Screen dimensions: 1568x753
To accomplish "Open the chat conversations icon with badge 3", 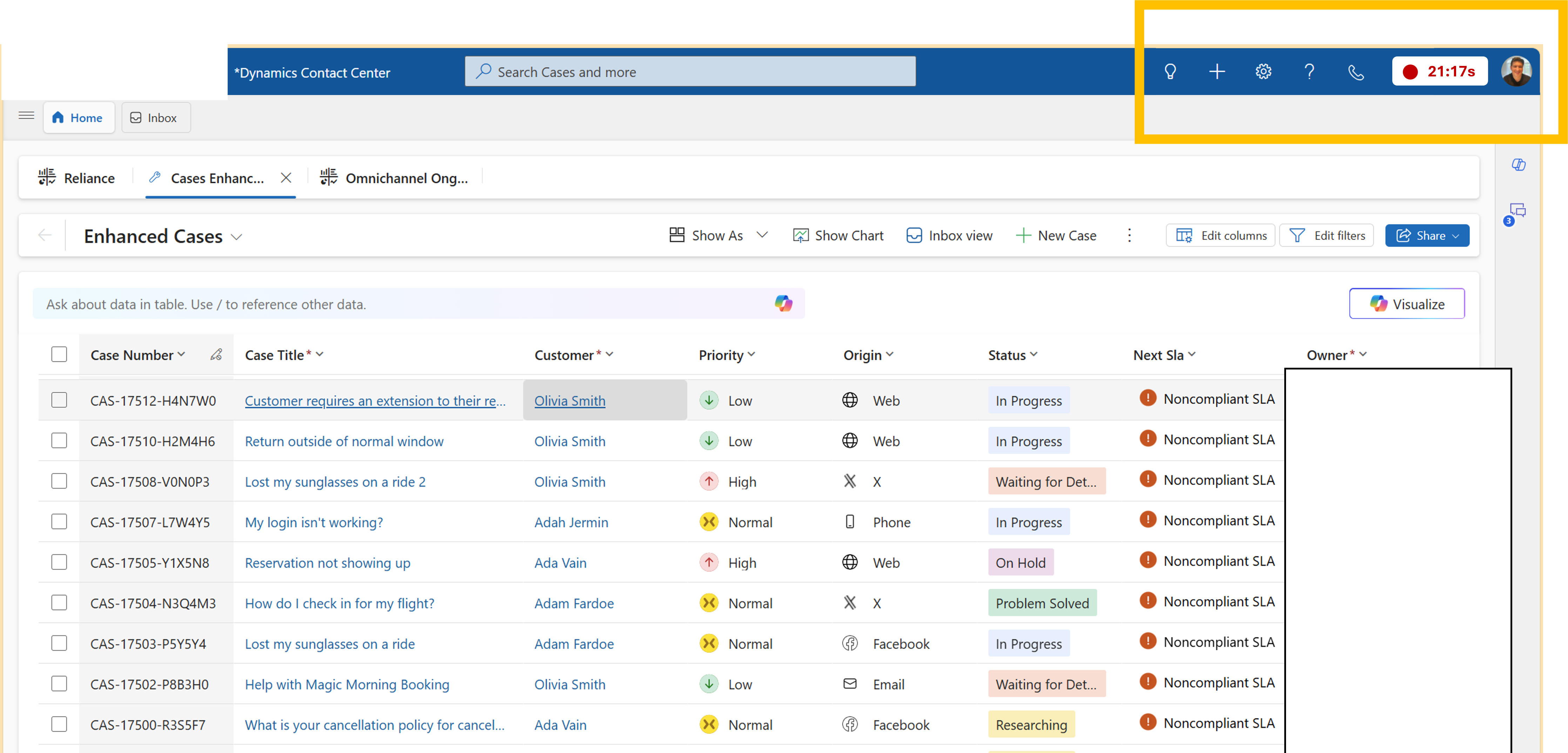I will click(1516, 213).
